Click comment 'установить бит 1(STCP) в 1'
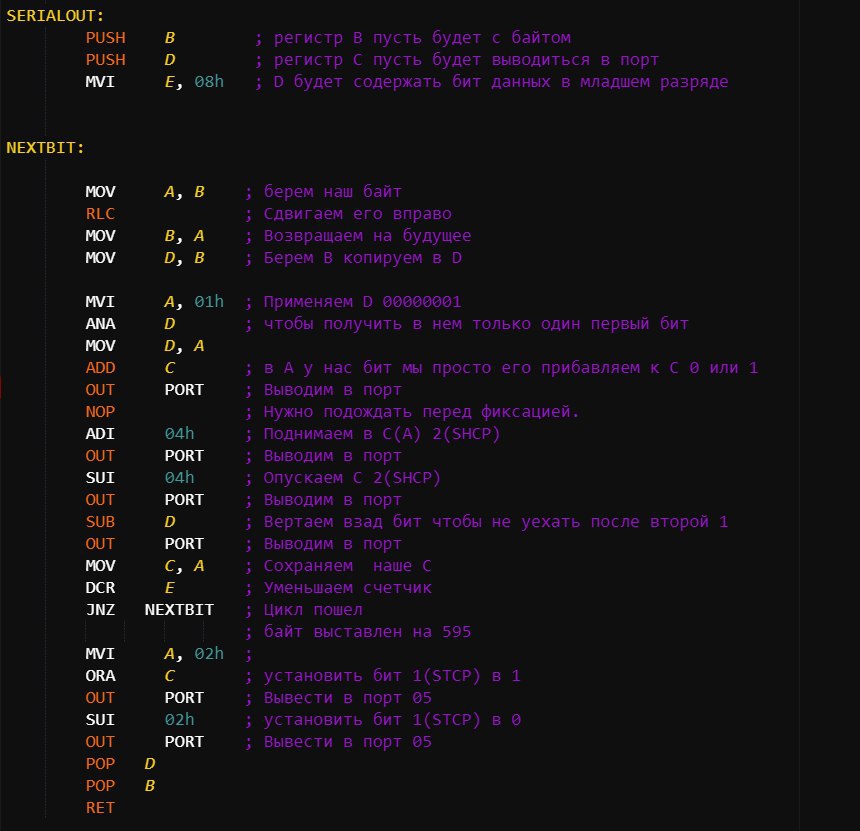Image resolution: width=860 pixels, height=831 pixels. click(392, 675)
